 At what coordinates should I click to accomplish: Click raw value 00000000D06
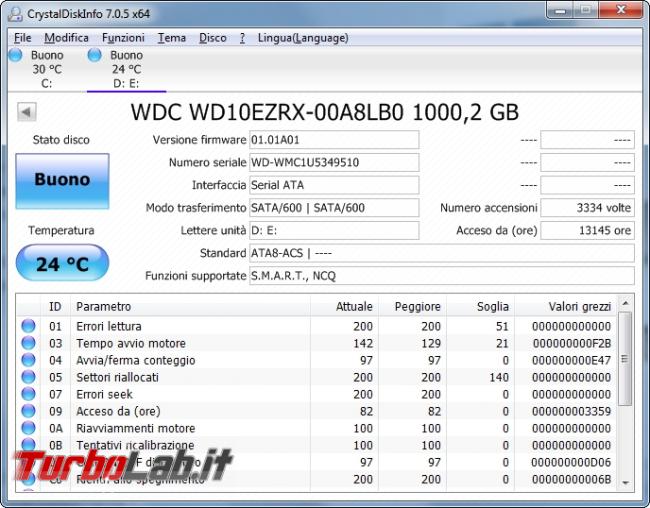click(x=572, y=462)
